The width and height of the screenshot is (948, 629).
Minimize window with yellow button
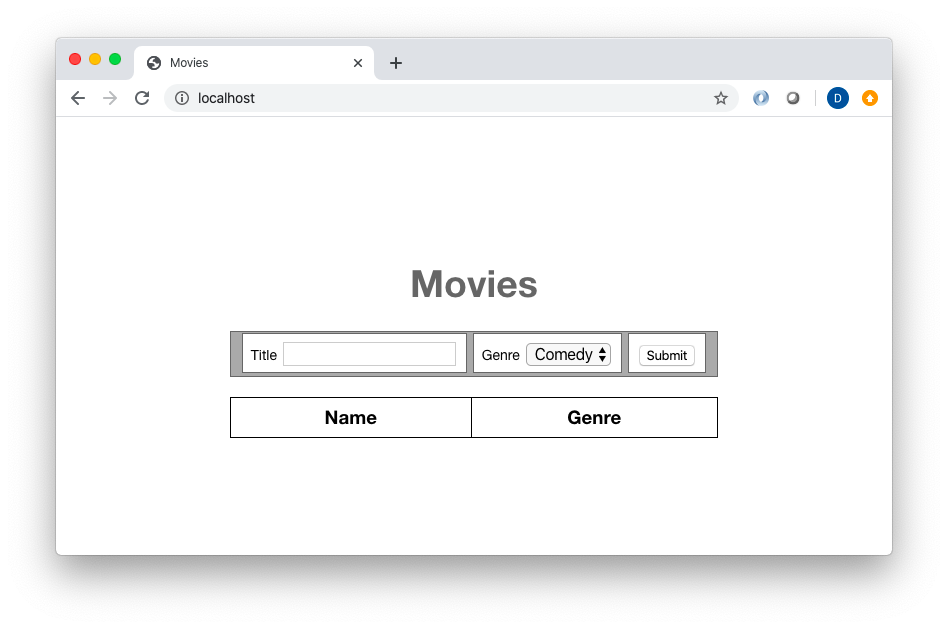pos(95,59)
